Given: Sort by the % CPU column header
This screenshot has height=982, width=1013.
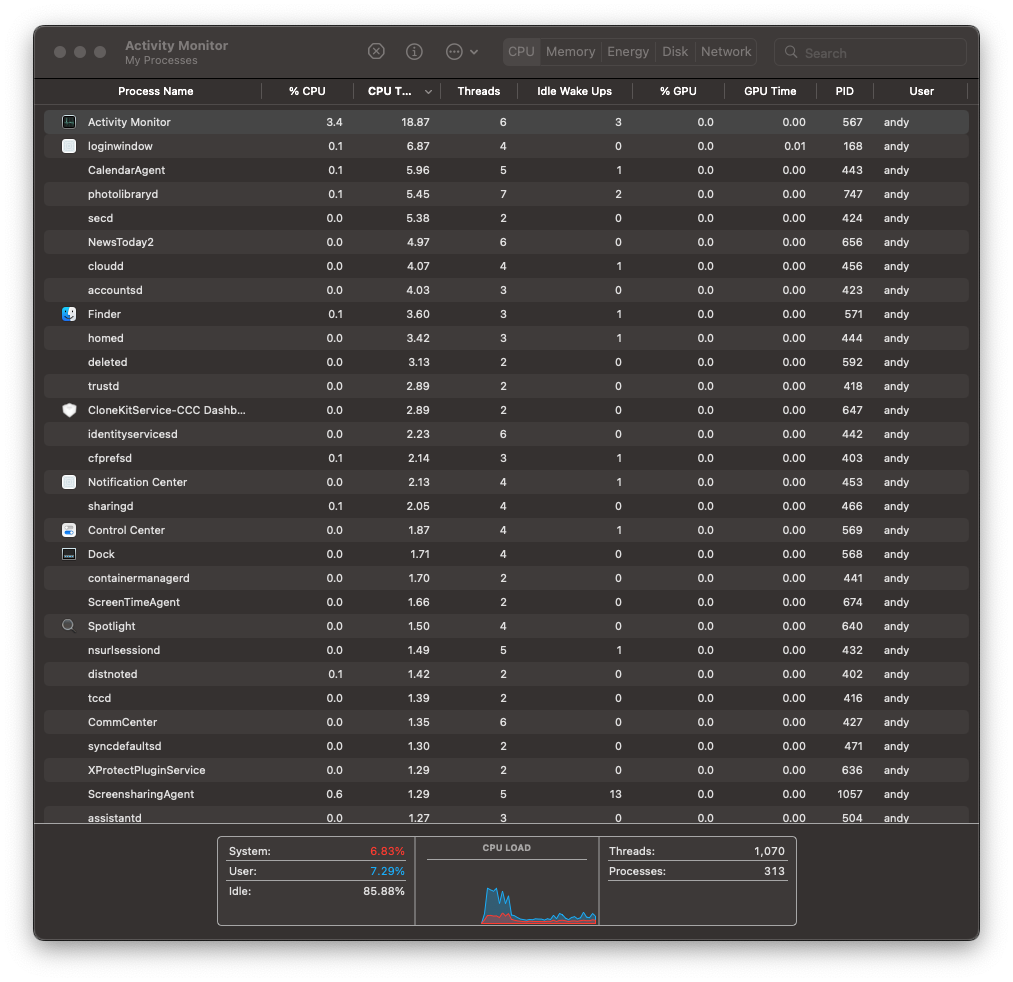Looking at the screenshot, I should pos(308,91).
